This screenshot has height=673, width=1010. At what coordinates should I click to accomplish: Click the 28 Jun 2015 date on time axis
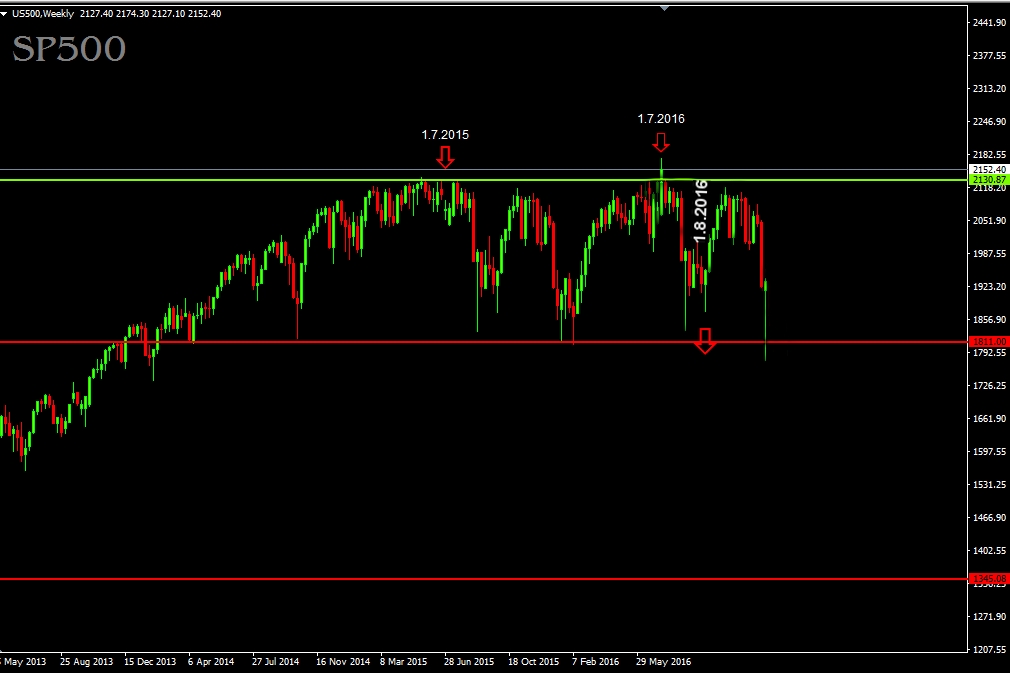coord(469,661)
